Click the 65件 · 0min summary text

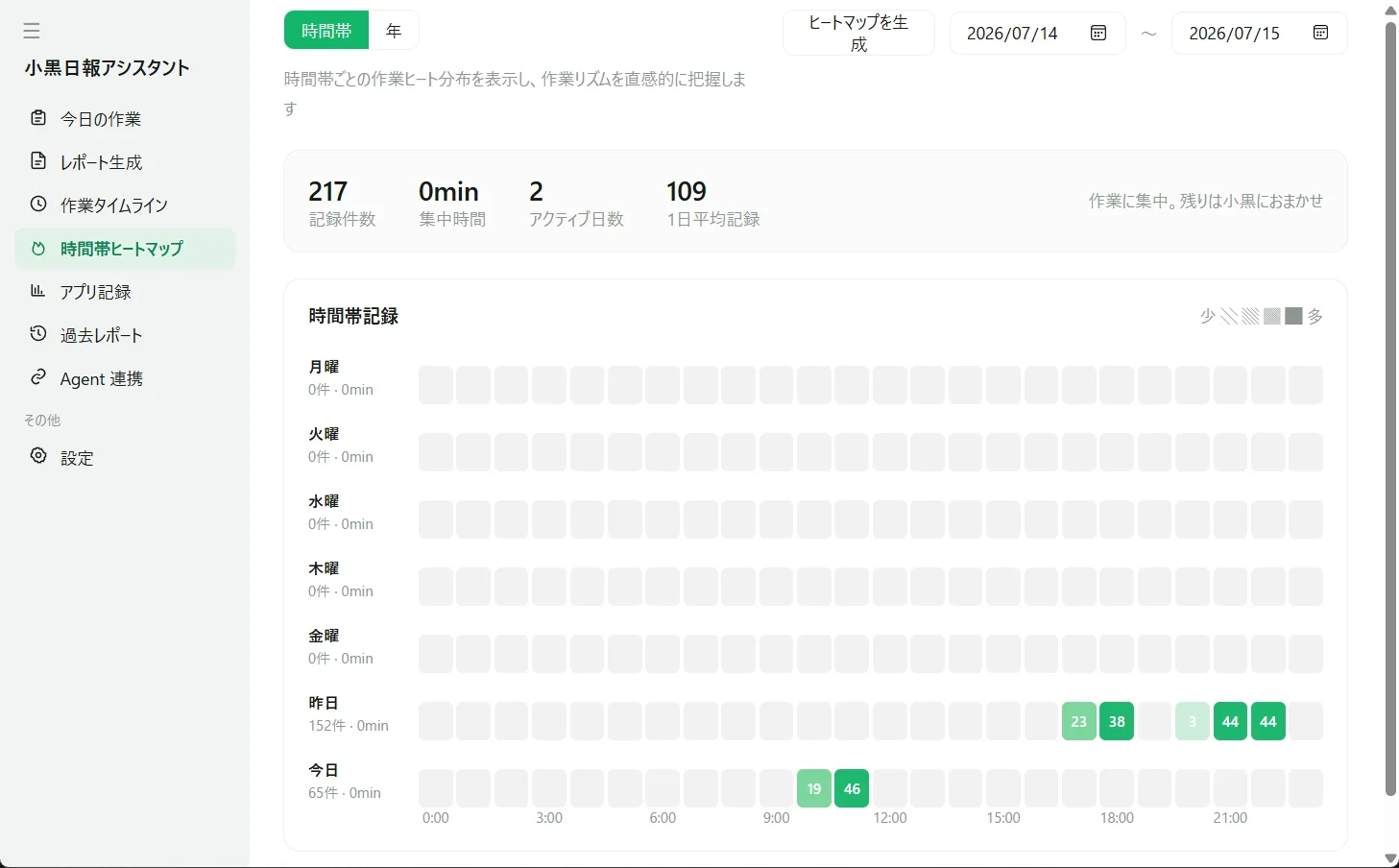(345, 793)
